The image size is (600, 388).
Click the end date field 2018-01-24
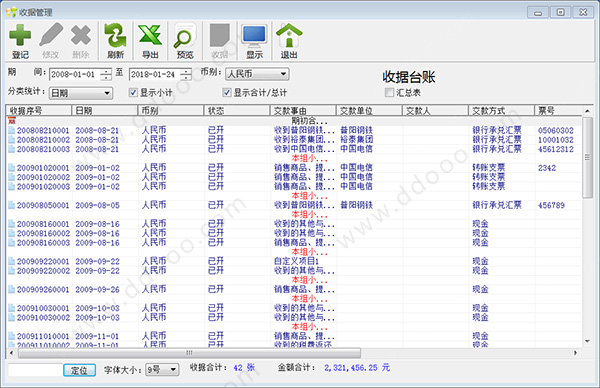coord(155,74)
